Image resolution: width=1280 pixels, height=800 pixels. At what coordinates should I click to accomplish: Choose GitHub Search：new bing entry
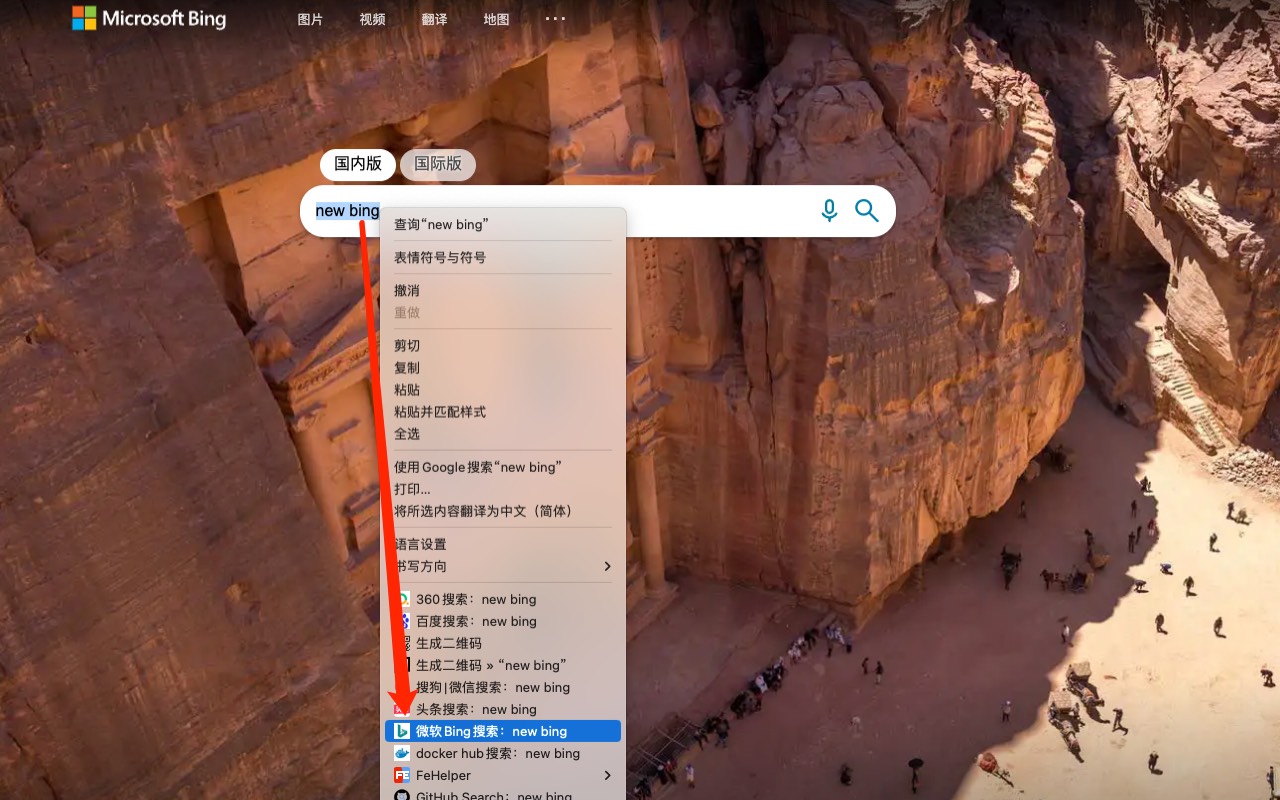tap(503, 794)
